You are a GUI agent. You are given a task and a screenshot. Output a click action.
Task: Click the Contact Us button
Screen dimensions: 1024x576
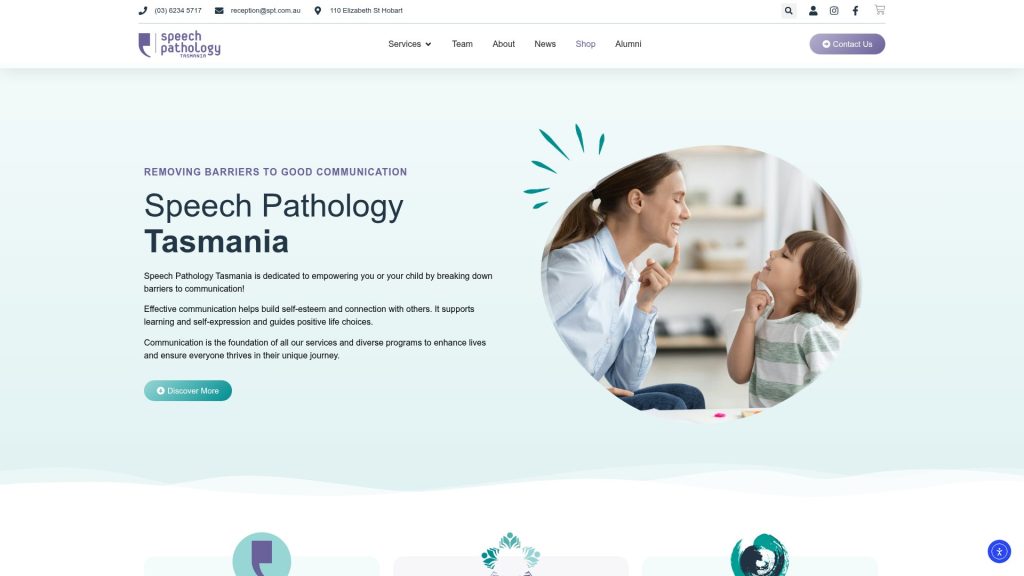847,44
